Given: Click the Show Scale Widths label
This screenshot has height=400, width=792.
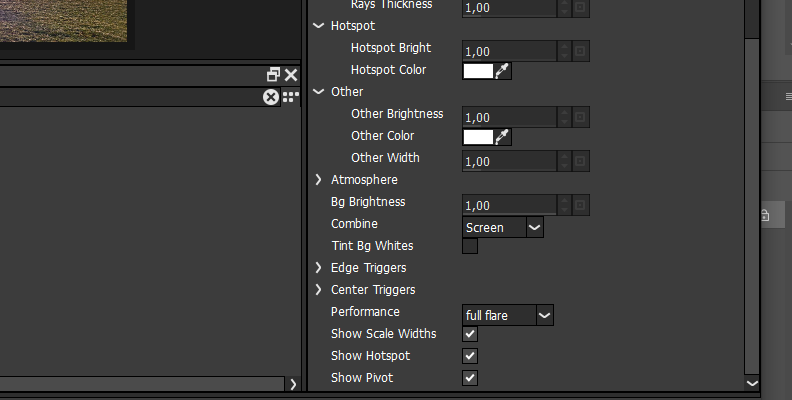Looking at the screenshot, I should point(383,334).
